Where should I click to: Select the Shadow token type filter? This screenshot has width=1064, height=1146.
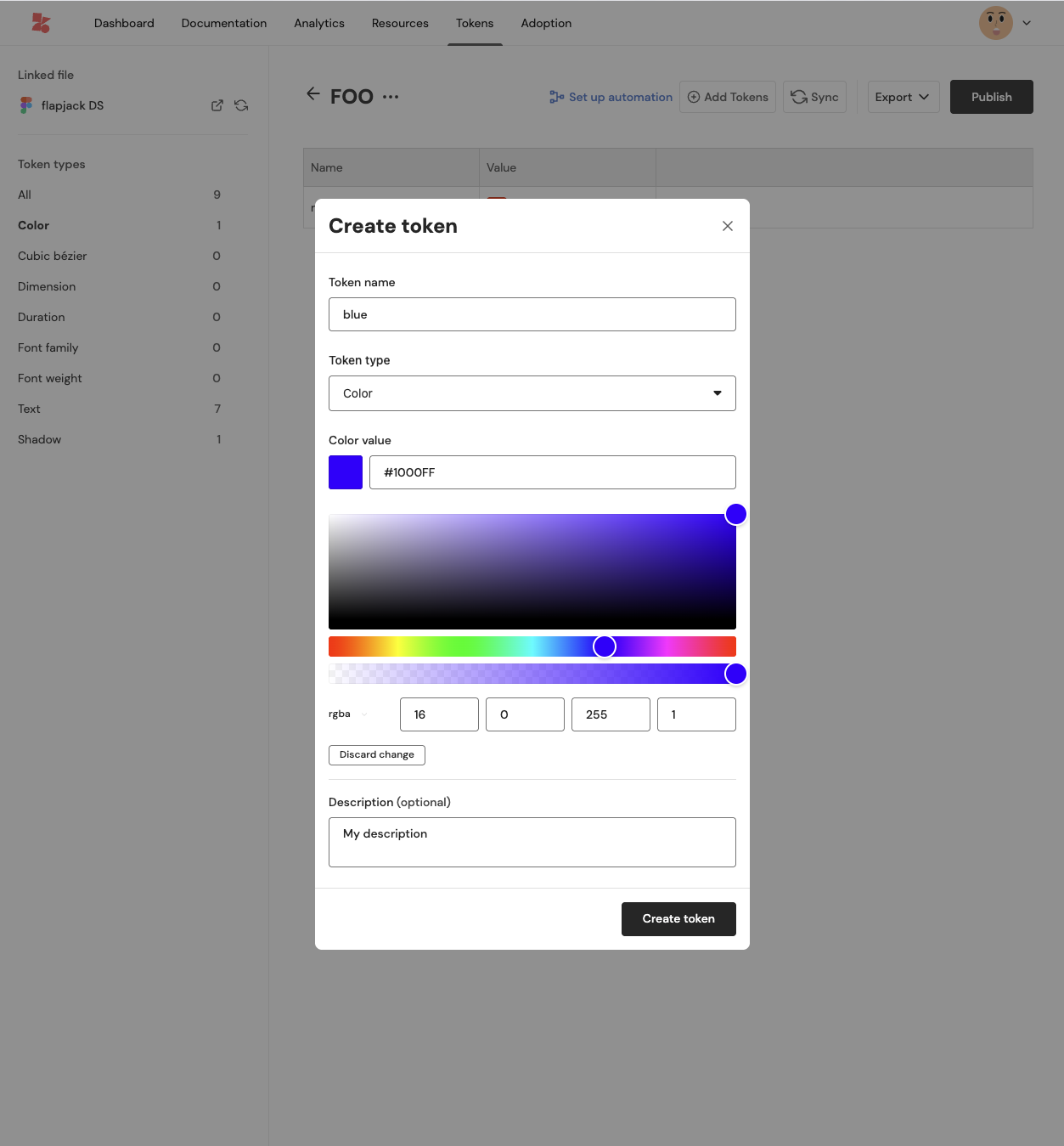39,439
